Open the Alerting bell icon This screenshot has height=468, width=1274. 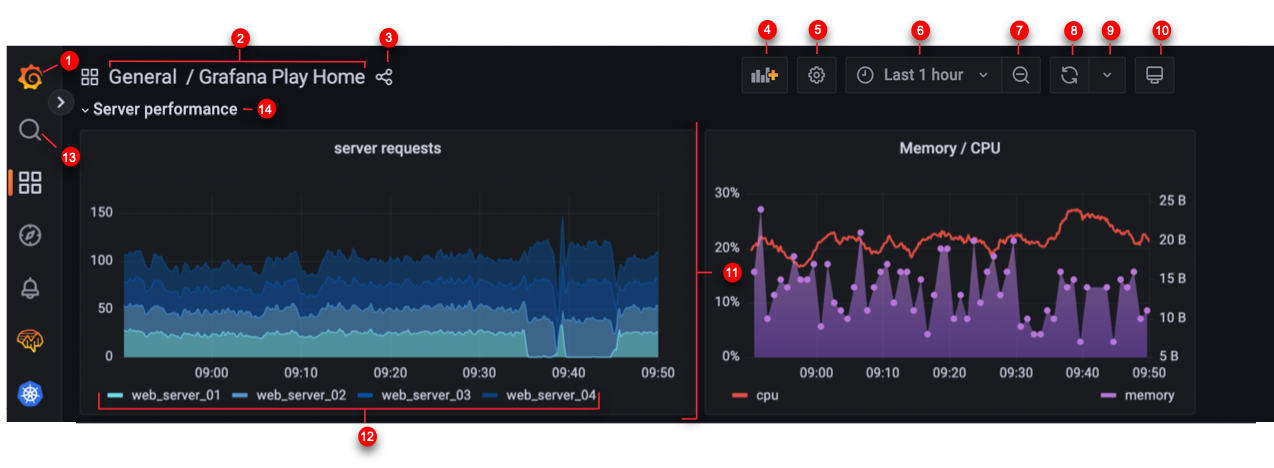[x=30, y=289]
